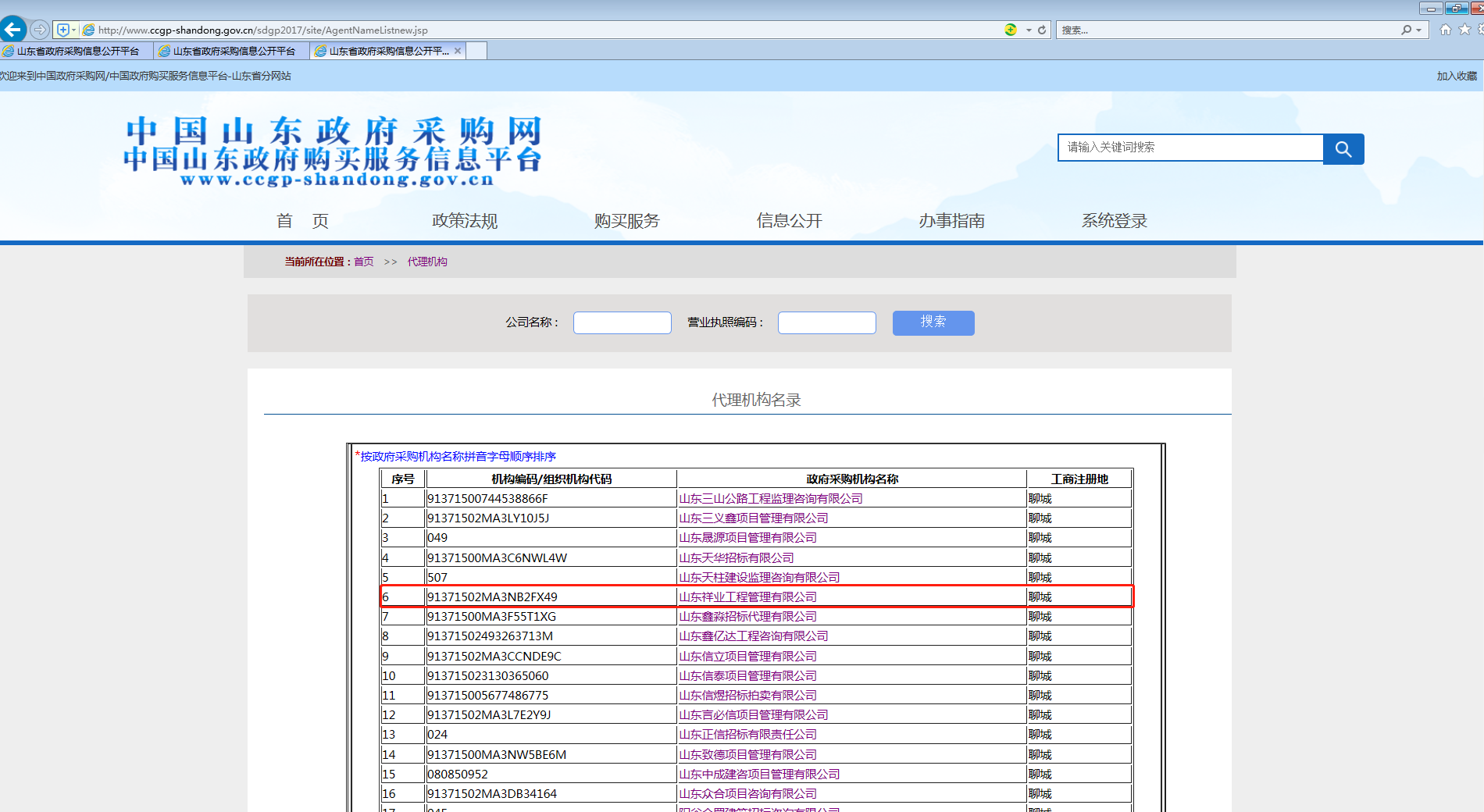Open the 信息公开 navigation menu
The height and width of the screenshot is (812, 1484).
point(790,221)
